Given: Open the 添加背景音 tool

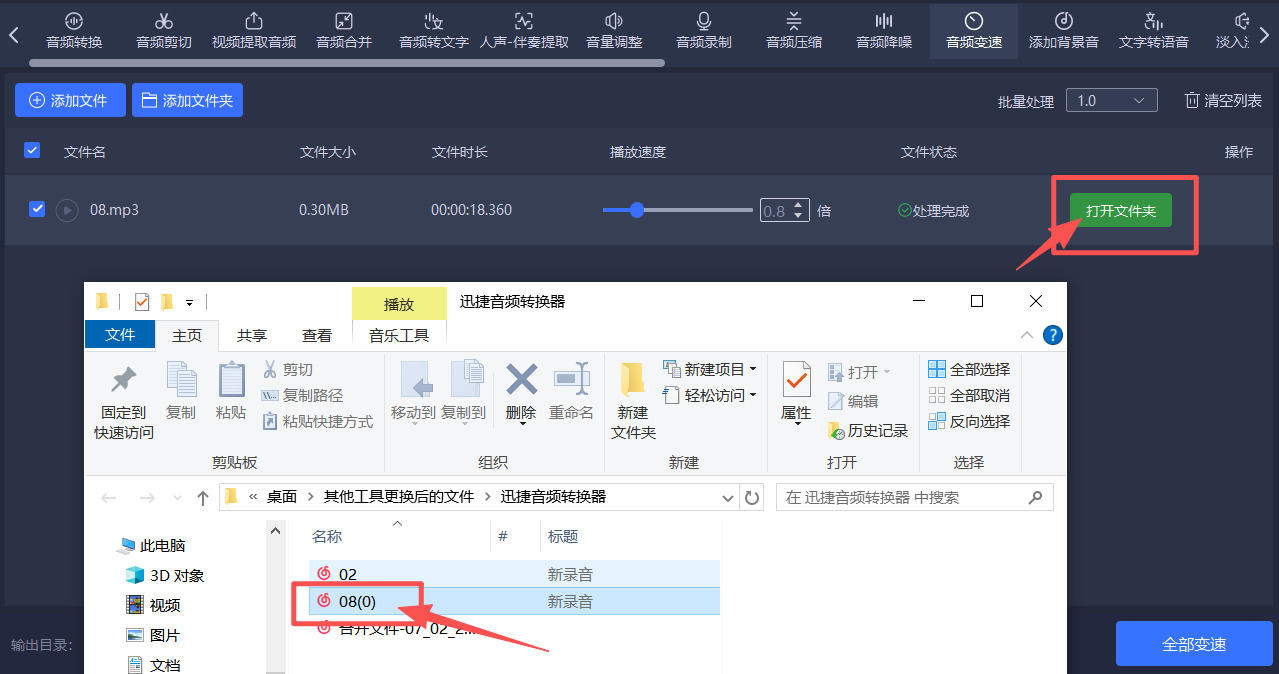Looking at the screenshot, I should tap(1063, 30).
